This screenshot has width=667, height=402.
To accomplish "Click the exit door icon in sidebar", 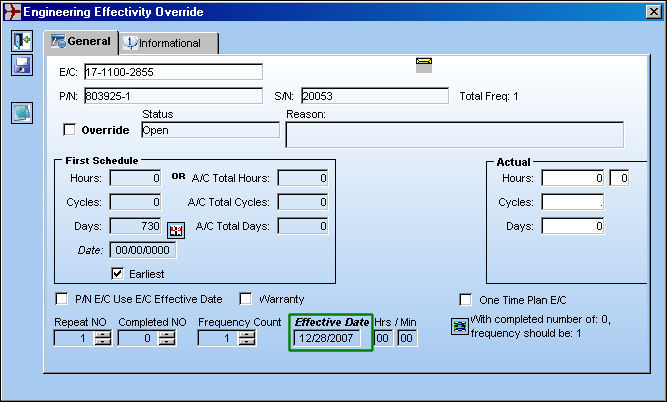I will (x=22, y=41).
